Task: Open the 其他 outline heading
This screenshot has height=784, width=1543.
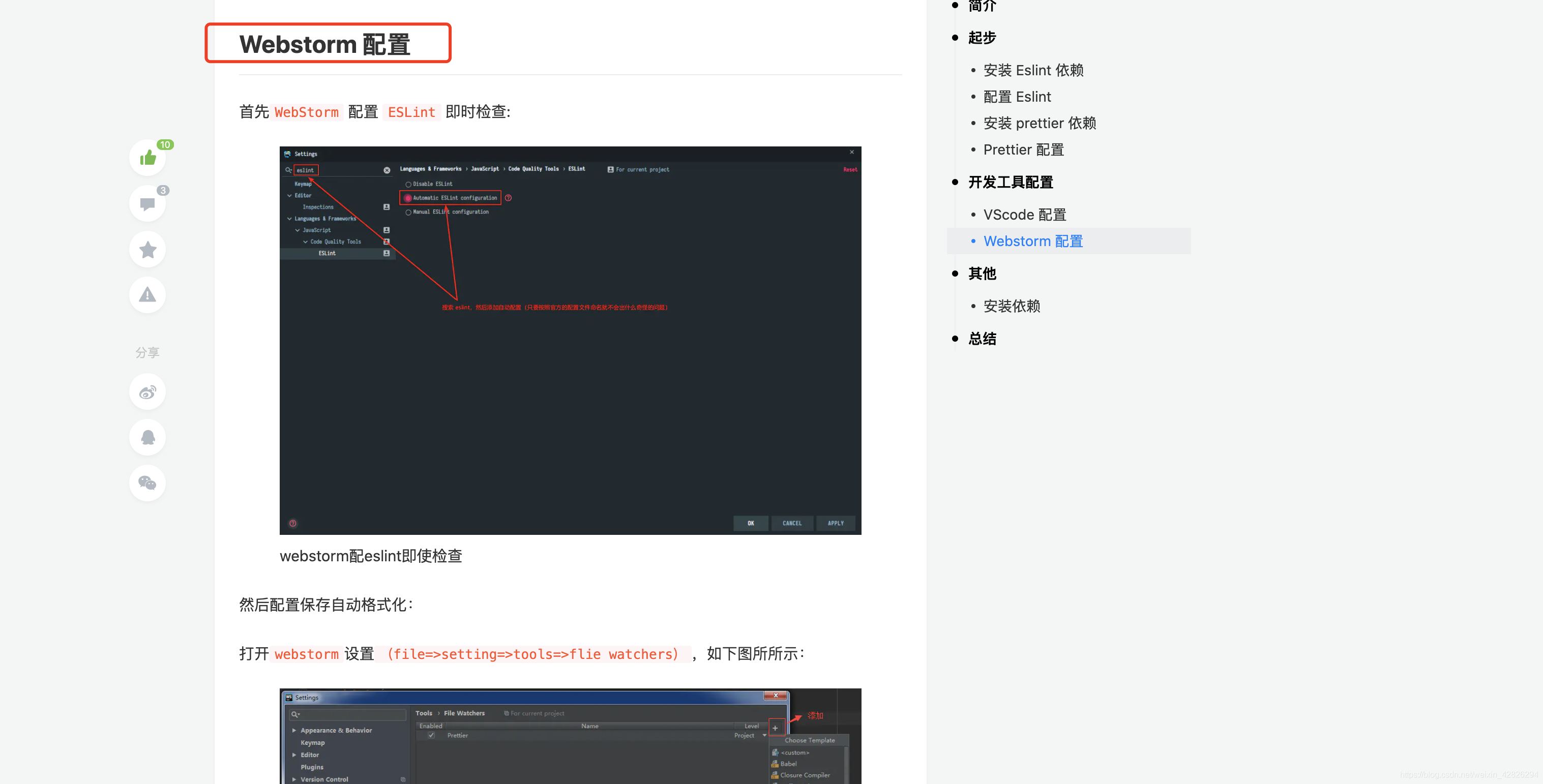Action: click(982, 274)
